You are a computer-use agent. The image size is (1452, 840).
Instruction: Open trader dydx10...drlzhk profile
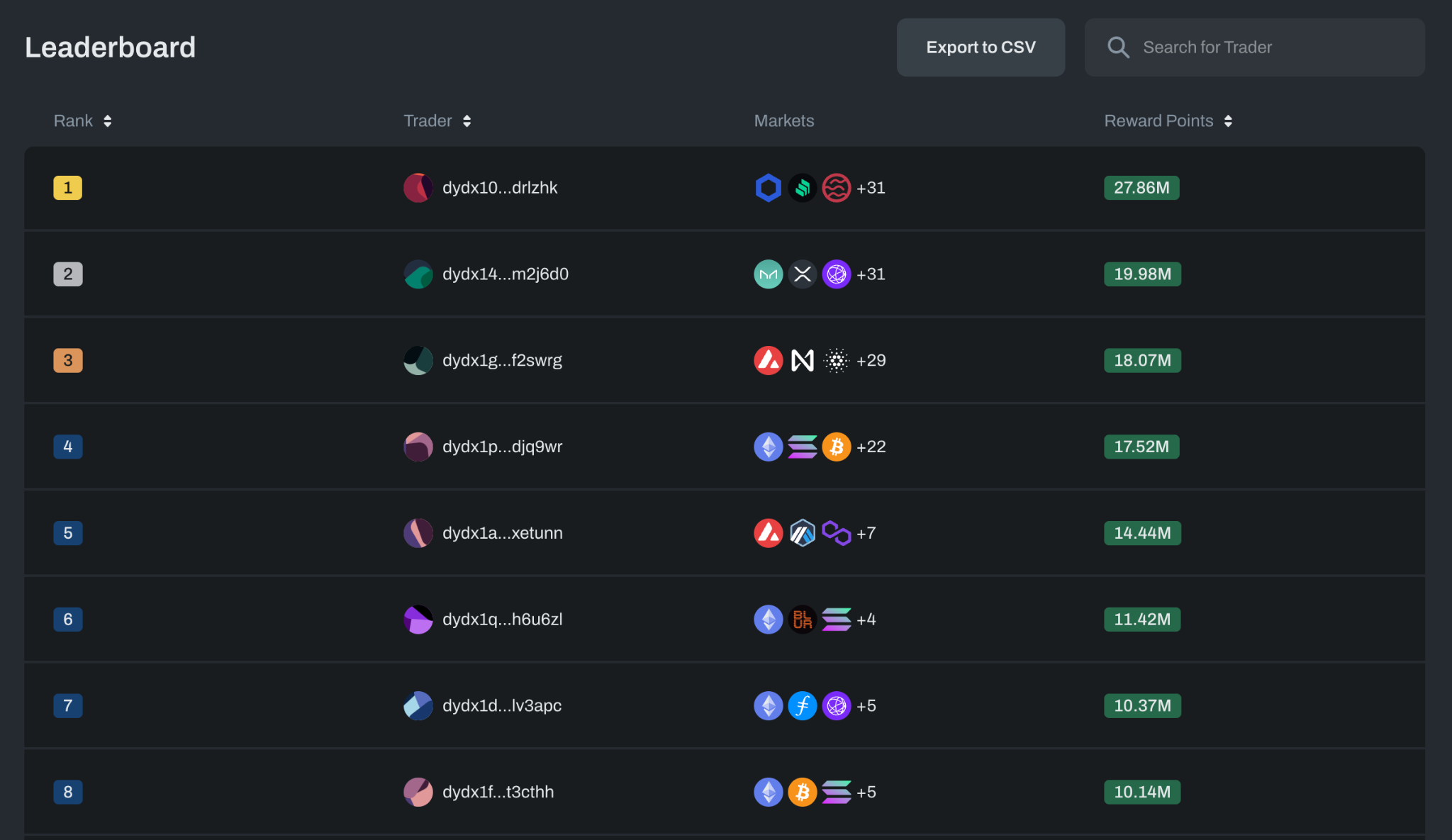[499, 188]
